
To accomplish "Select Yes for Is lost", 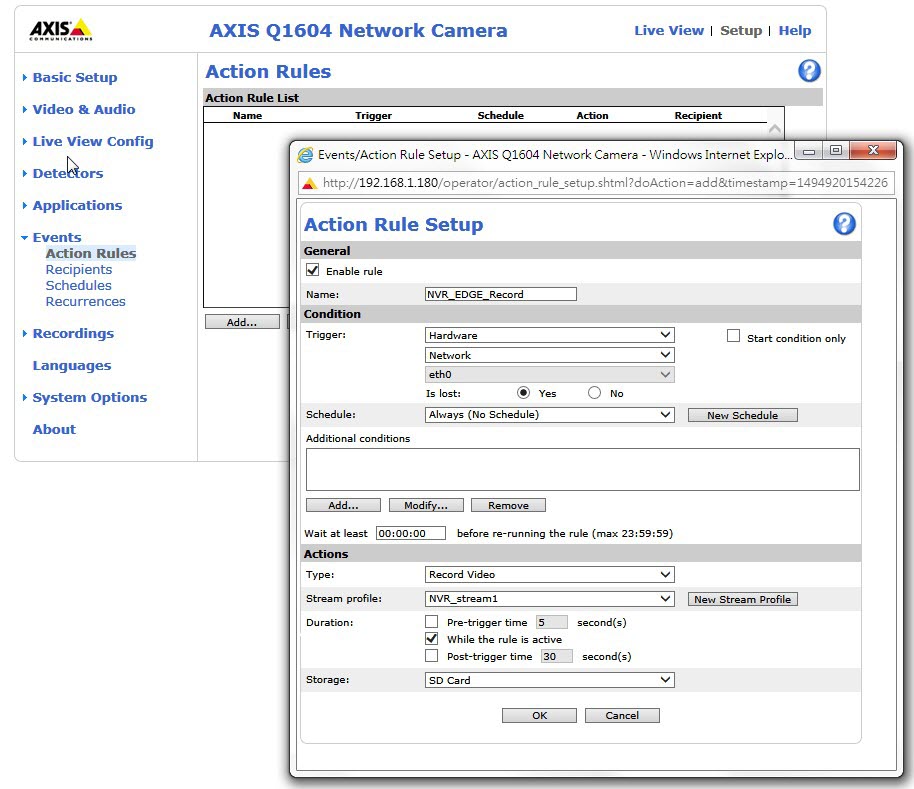I will [x=523, y=393].
